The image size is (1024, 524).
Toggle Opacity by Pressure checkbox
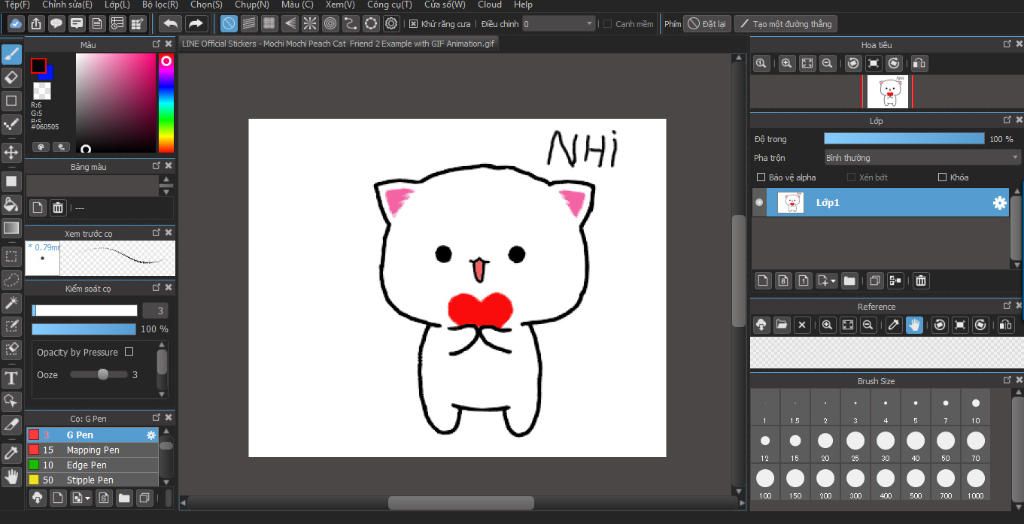tap(129, 352)
